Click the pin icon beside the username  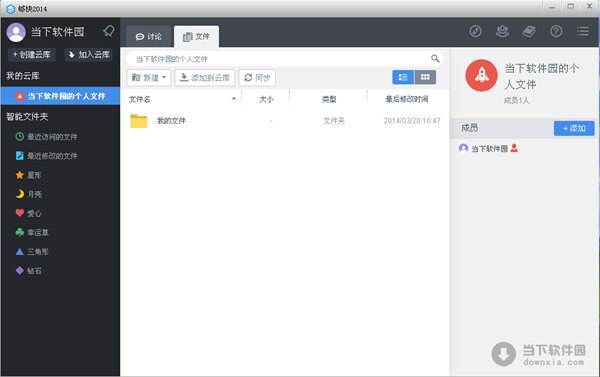(109, 31)
